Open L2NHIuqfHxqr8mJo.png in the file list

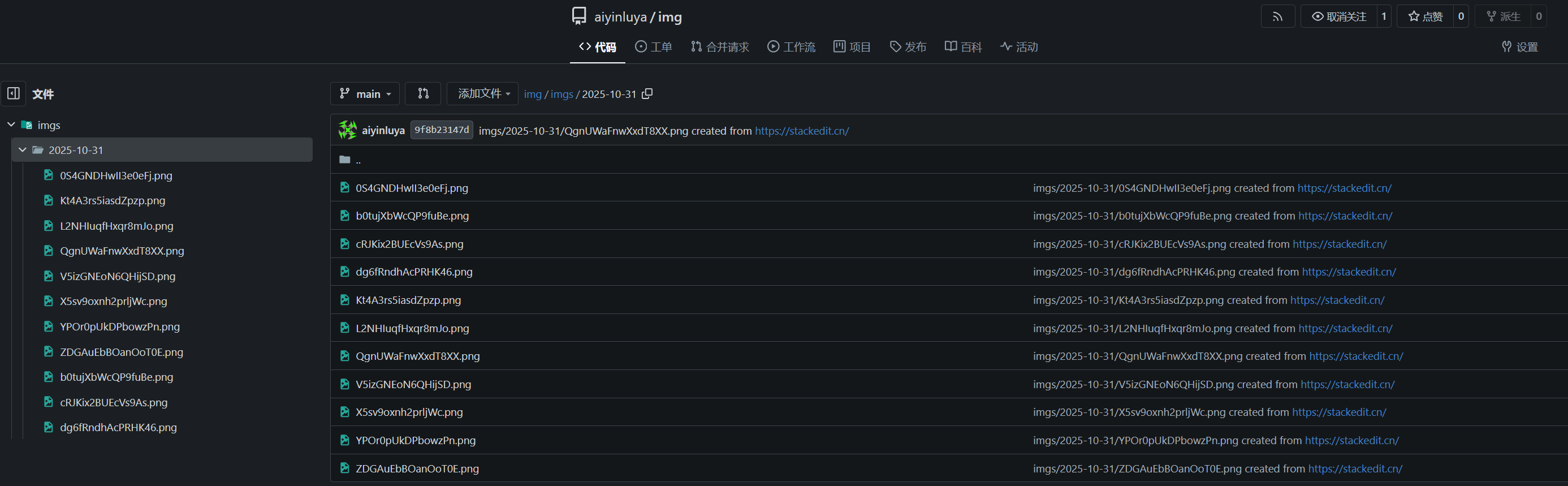[x=412, y=328]
